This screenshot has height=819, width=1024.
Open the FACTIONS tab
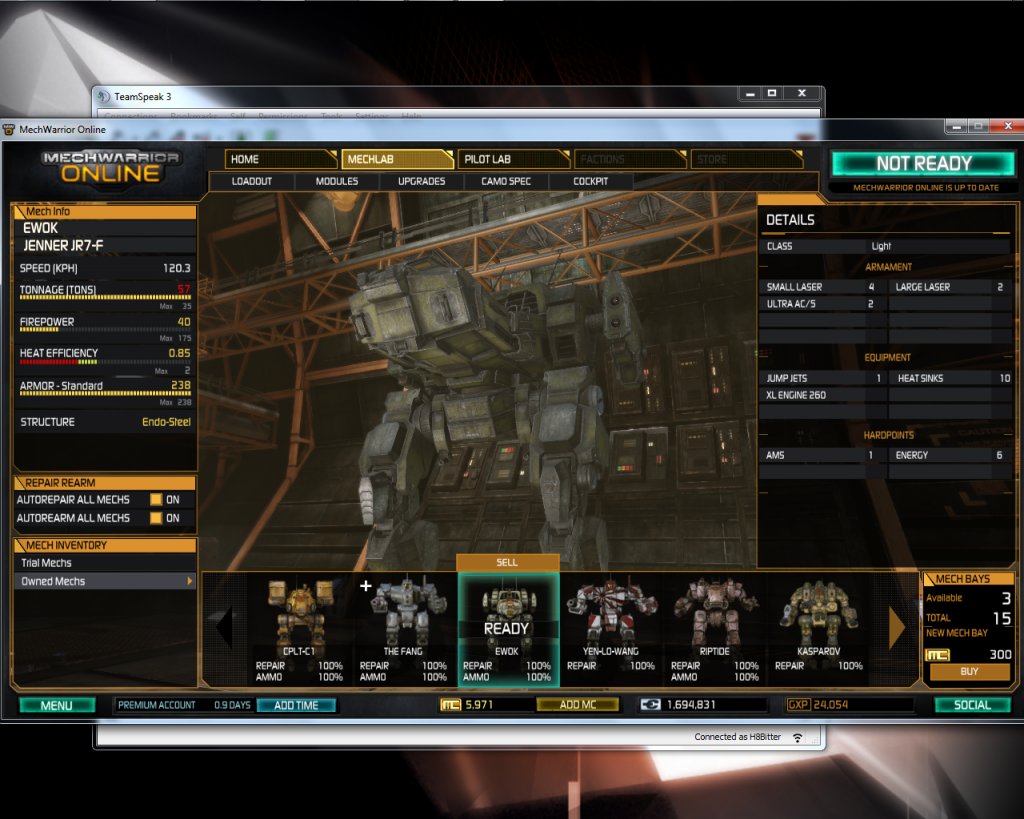[630, 159]
